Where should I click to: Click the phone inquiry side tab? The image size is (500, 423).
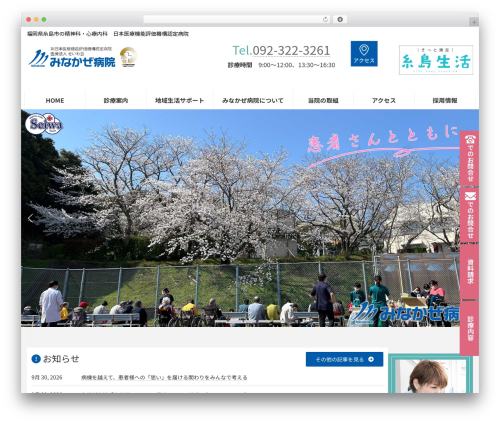[469, 158]
